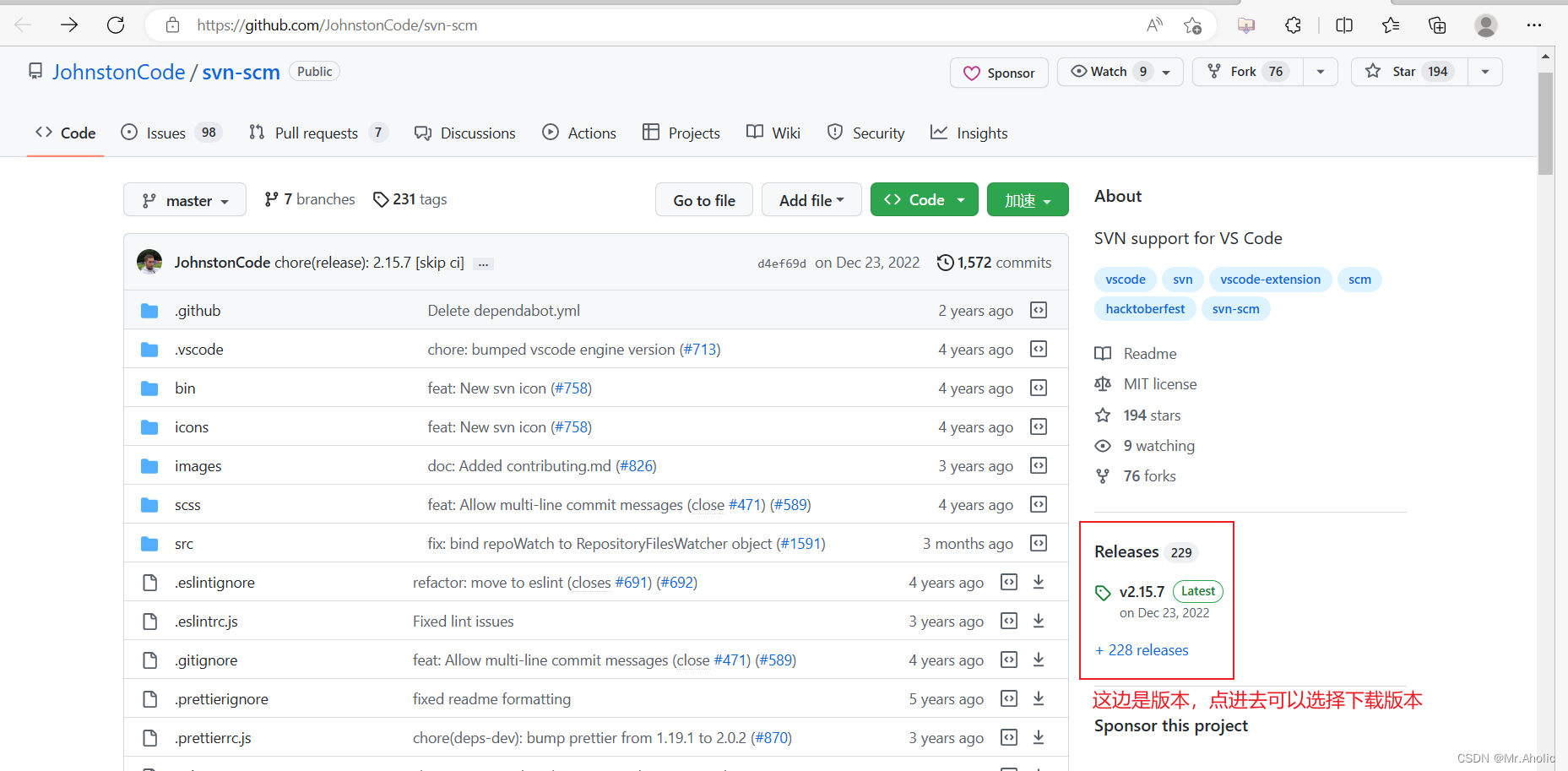This screenshot has width=1568, height=771.
Task: Open JohnstonCode owner profile link
Action: tap(118, 72)
